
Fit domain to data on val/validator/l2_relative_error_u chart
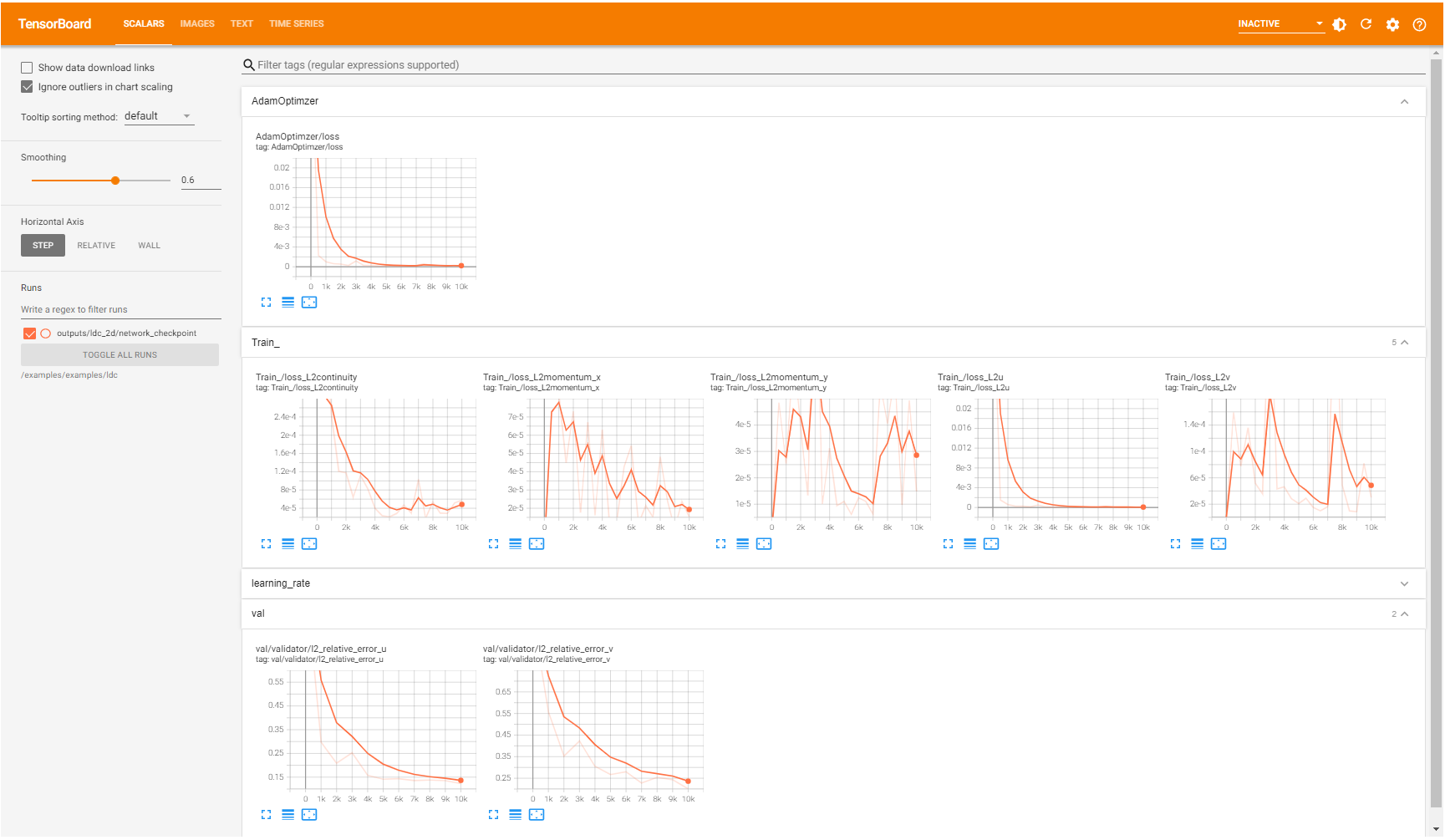309,814
